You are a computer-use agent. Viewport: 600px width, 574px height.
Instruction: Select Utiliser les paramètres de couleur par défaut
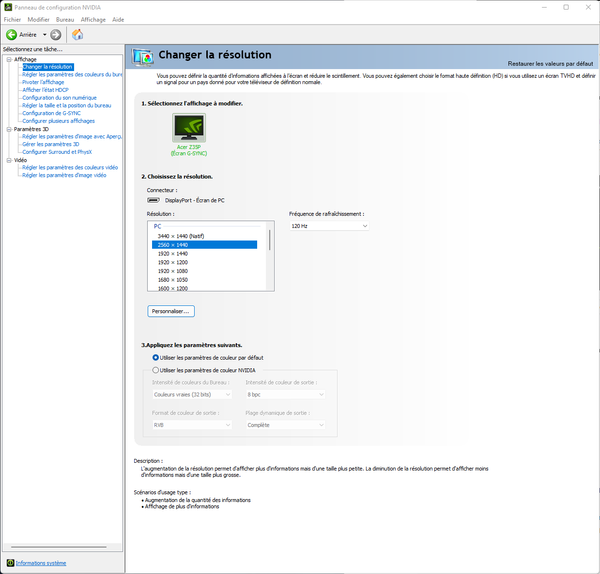tap(208, 358)
